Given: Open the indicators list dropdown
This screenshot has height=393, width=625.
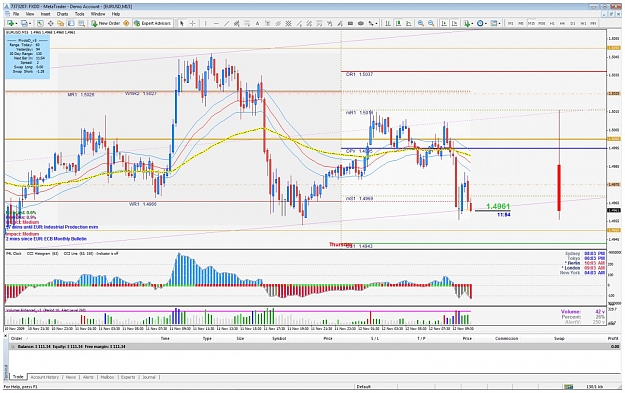Looking at the screenshot, I should [x=469, y=23].
